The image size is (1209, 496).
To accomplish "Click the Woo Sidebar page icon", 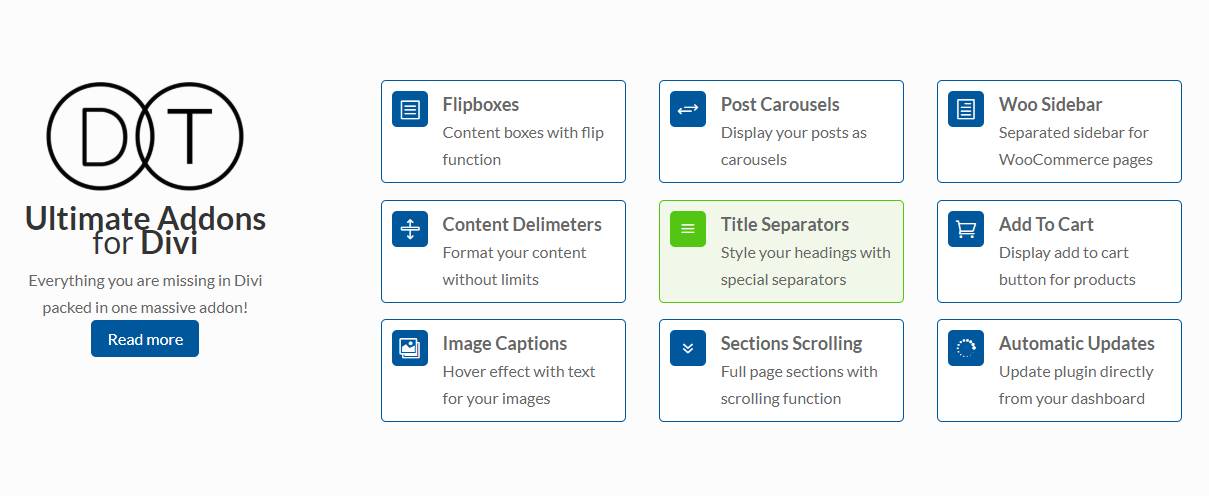I will point(966,109).
